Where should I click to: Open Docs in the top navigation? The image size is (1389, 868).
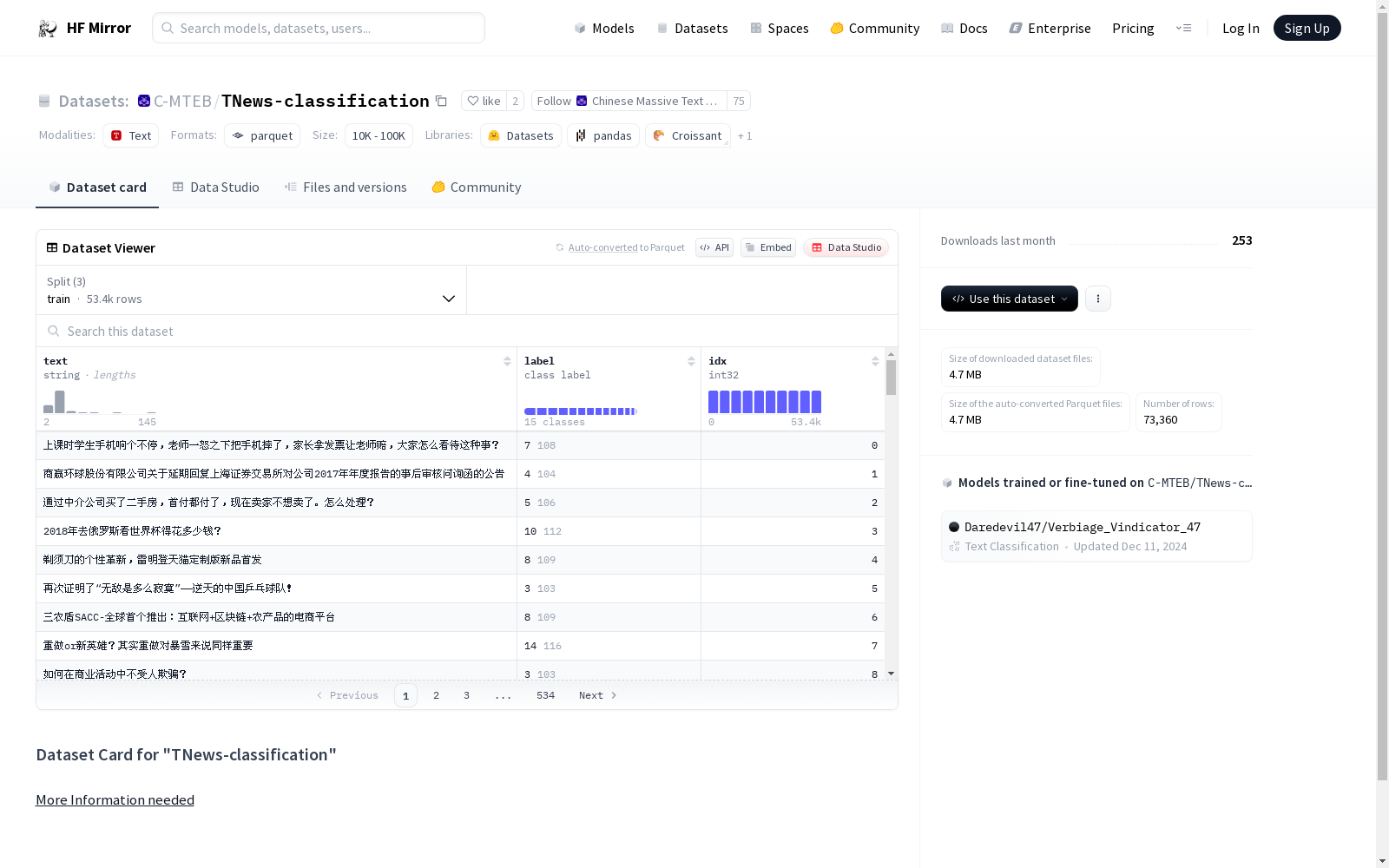coord(964,28)
